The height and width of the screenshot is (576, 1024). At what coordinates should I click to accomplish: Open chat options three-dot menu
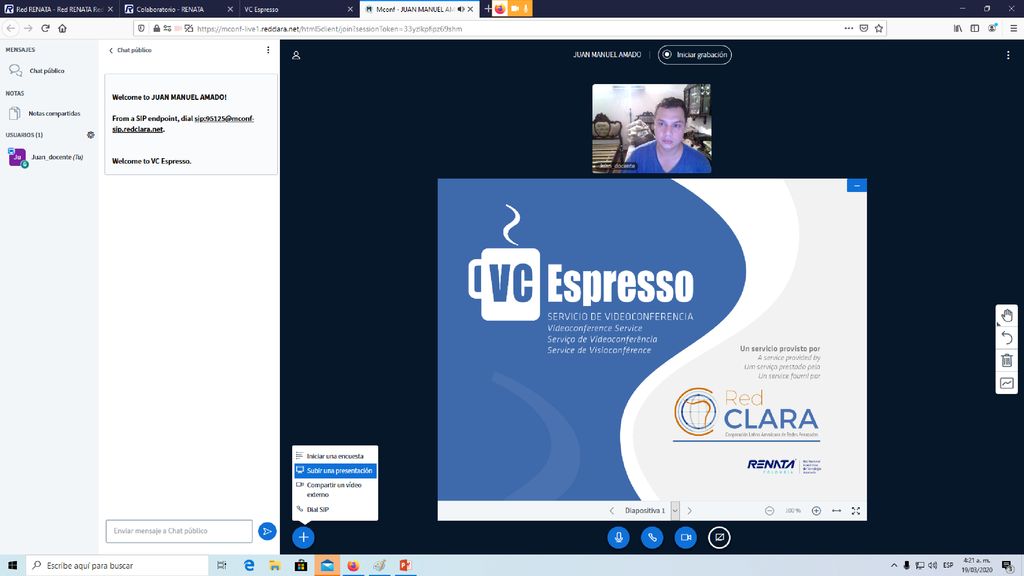click(268, 50)
